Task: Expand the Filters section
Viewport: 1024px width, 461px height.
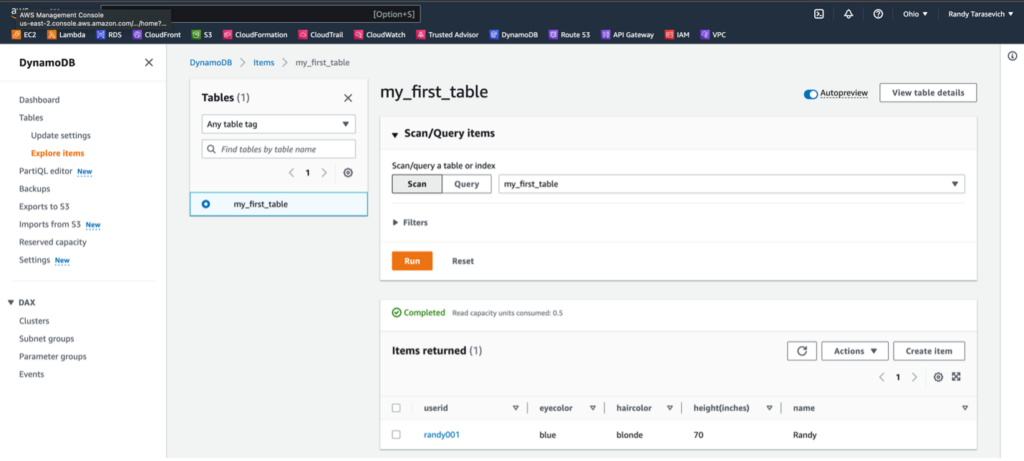Action: [410, 223]
